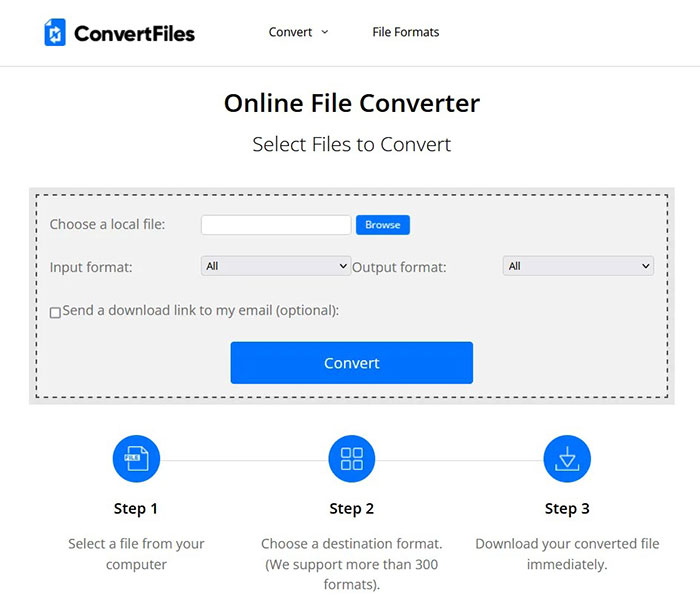Click the large blue Convert button

352,363
